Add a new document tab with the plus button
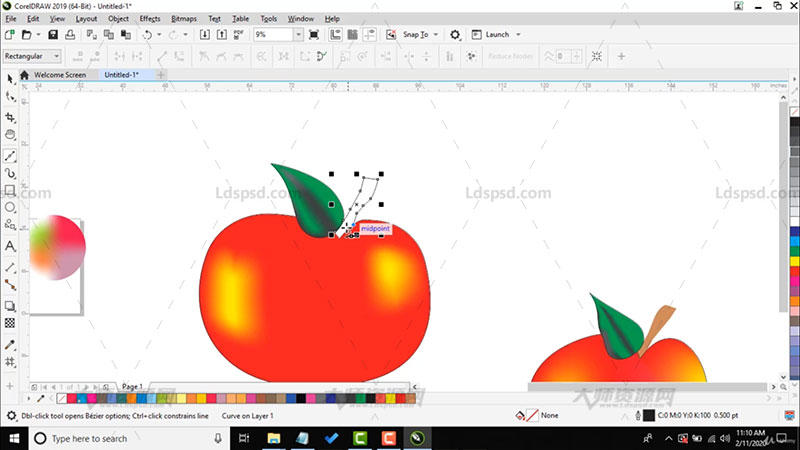This screenshot has height=450, width=800. [x=160, y=75]
